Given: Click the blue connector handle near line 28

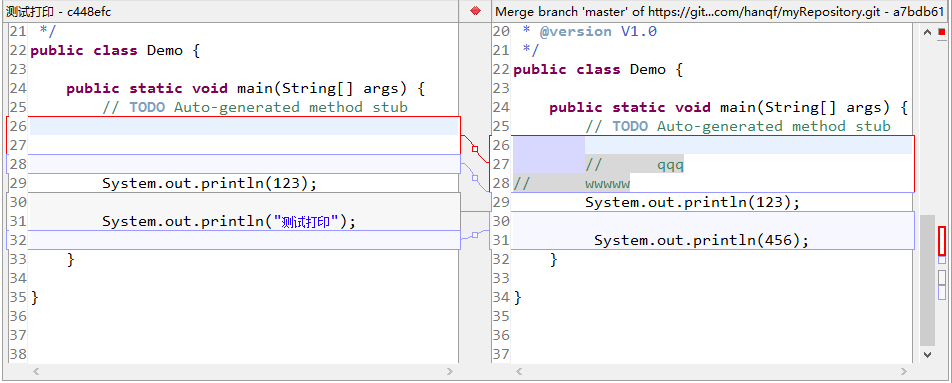Looking at the screenshot, I should [475, 178].
